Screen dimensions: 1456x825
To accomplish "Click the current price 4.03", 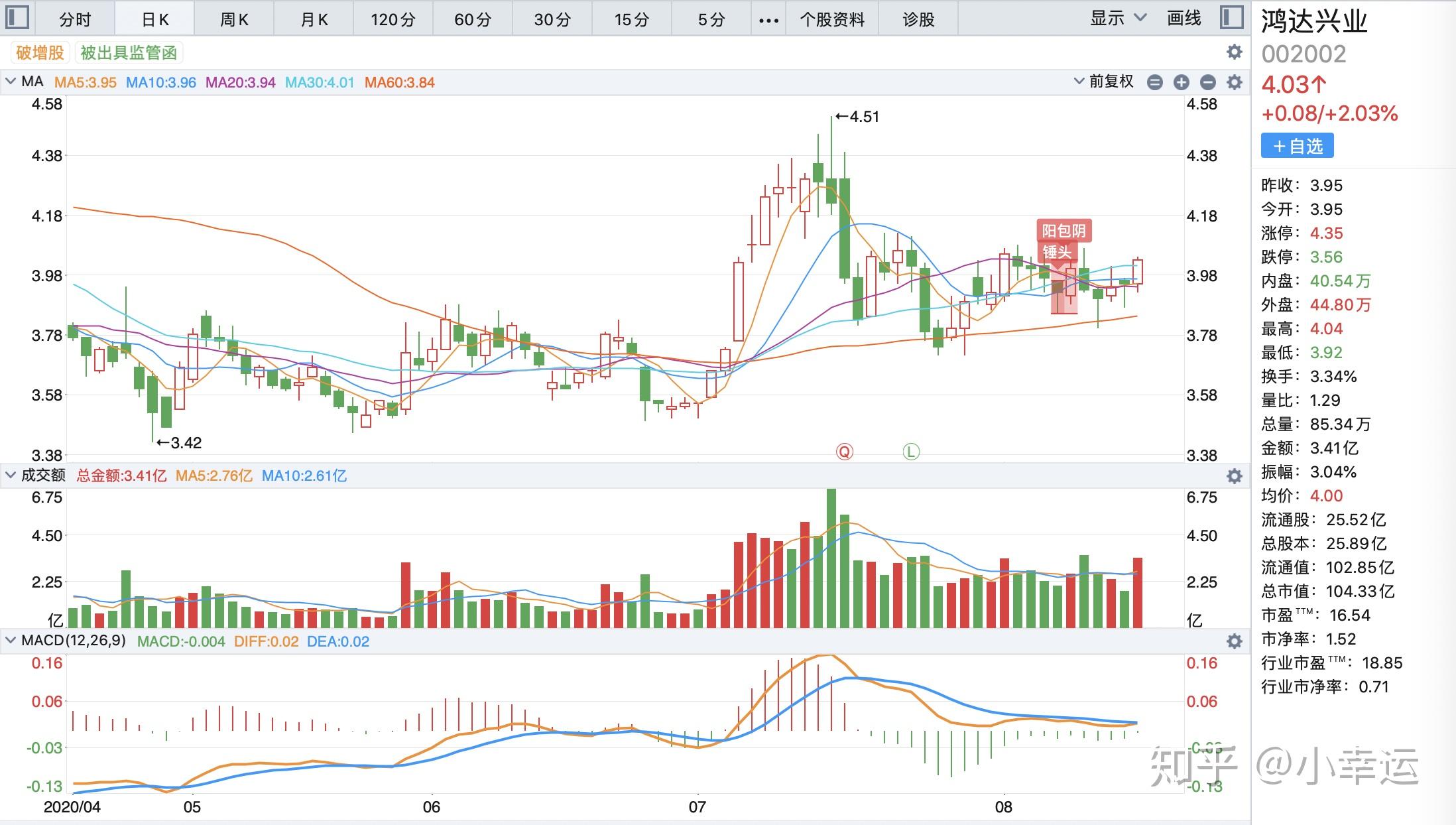I will tap(1294, 84).
